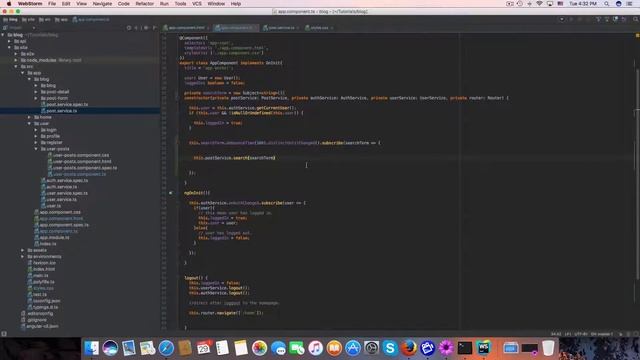The width and height of the screenshot is (640, 360).
Task: Open the Navigate menu
Action: point(102,4)
